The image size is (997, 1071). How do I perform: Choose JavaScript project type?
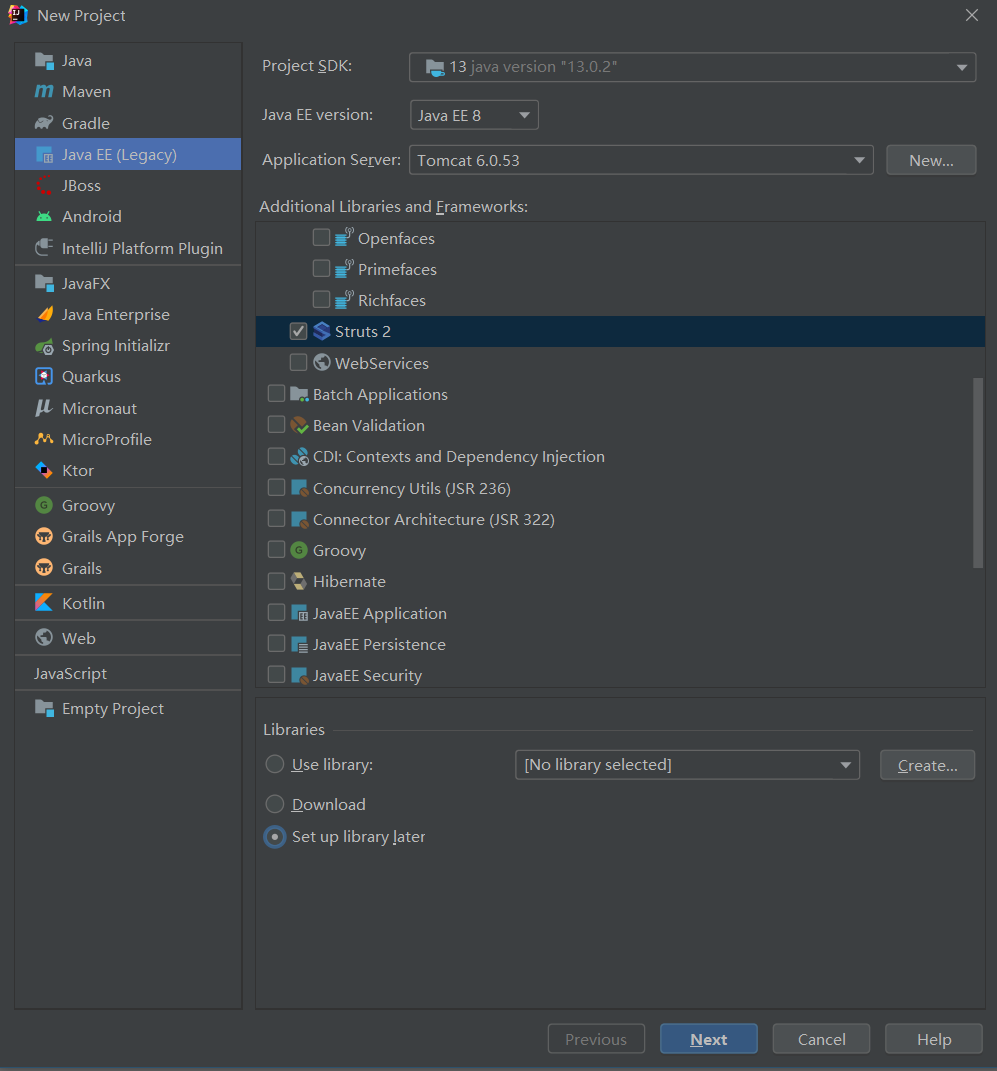128,673
